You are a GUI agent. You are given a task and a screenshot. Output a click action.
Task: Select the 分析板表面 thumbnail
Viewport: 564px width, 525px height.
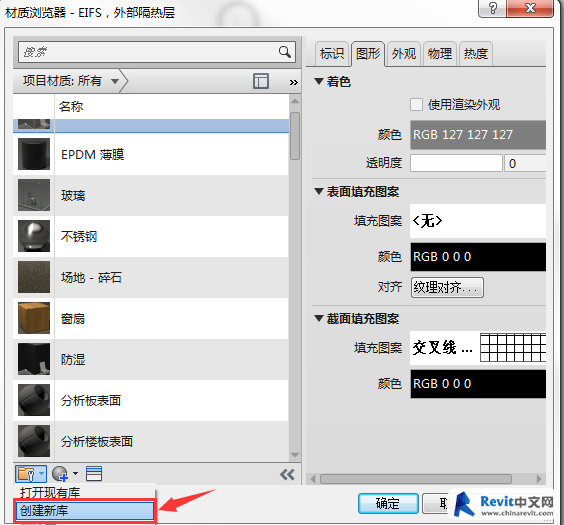pyautogui.click(x=34, y=400)
